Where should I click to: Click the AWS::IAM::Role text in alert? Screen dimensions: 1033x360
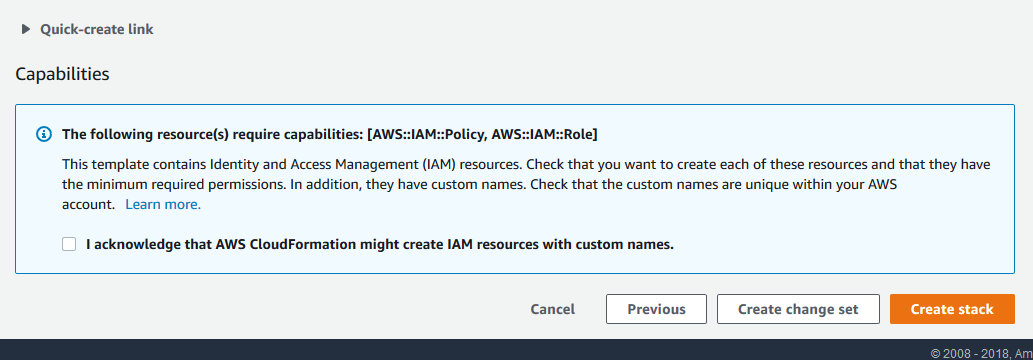pyautogui.click(x=542, y=135)
